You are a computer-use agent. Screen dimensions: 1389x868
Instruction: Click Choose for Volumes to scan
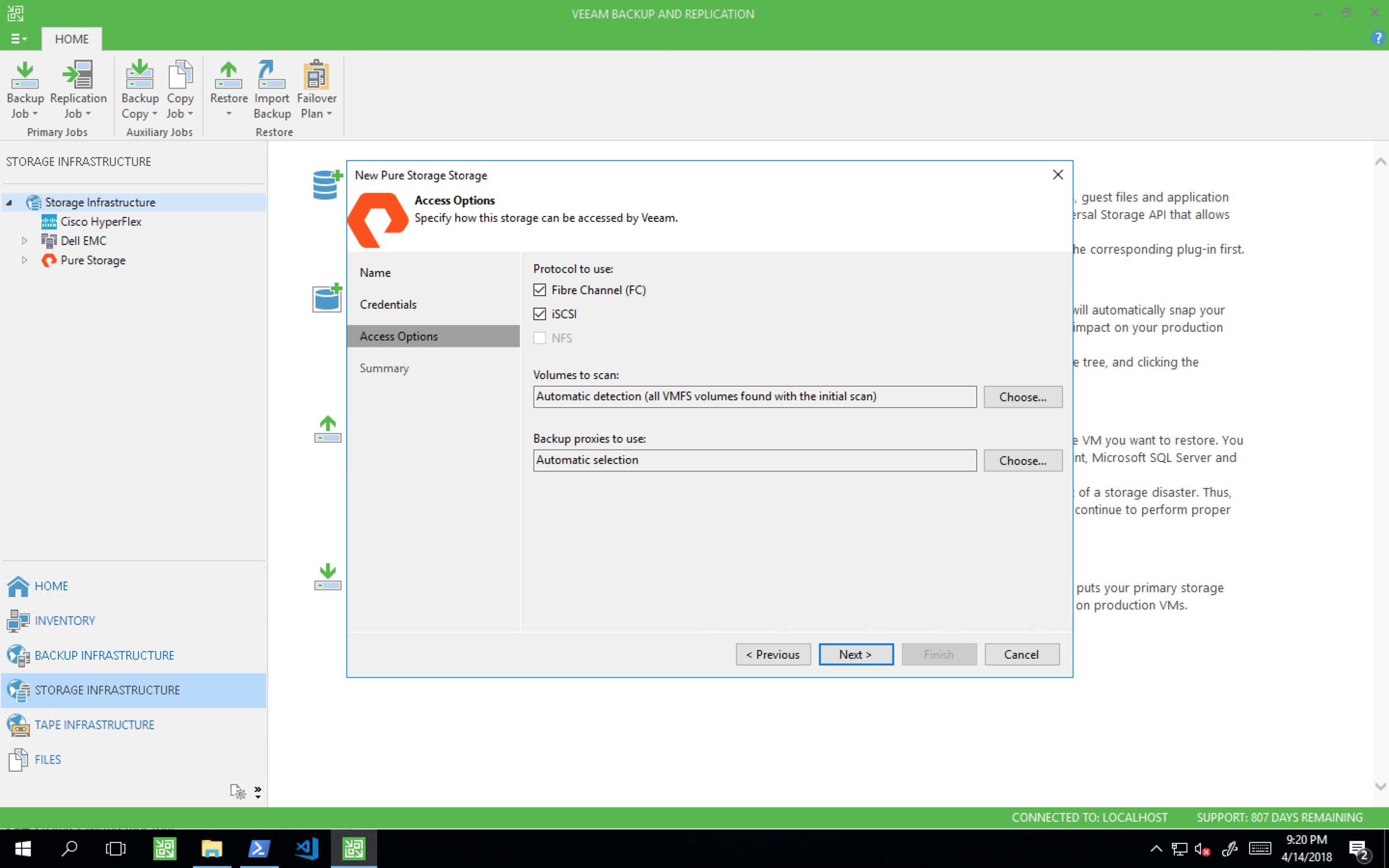1023,397
